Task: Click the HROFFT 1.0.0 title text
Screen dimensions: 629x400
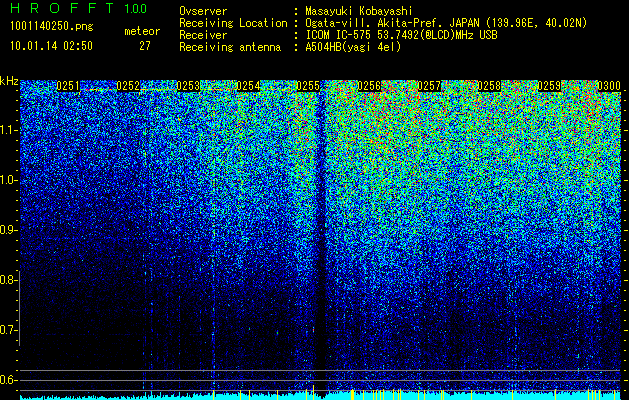Action: coord(78,8)
